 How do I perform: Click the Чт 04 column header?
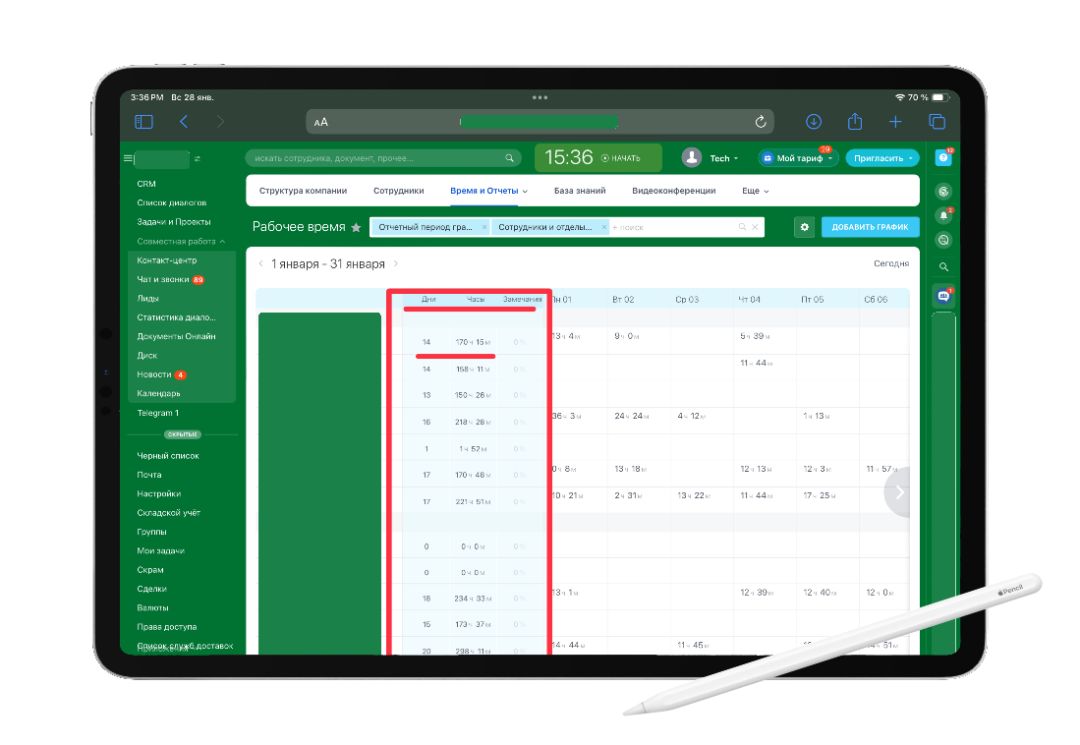tap(749, 300)
